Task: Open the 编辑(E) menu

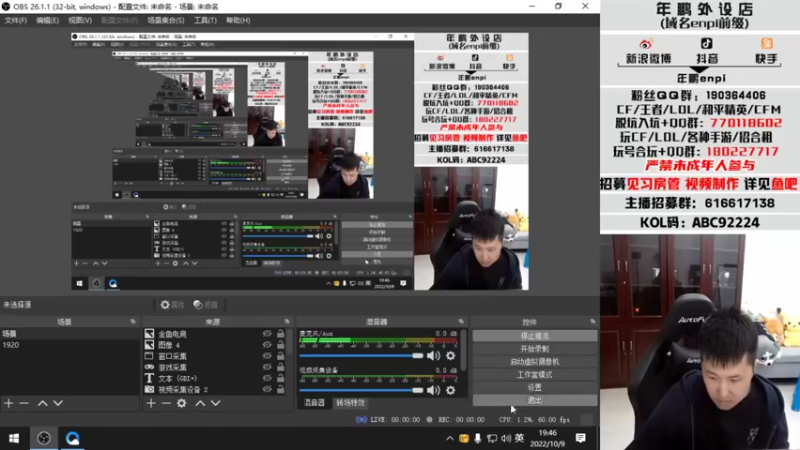Action: (47, 20)
